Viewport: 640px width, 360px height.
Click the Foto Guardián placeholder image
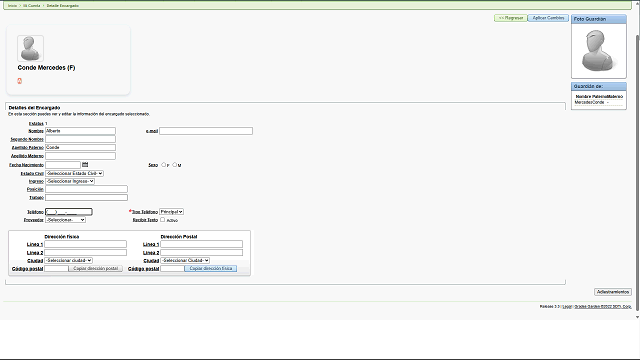(x=598, y=51)
